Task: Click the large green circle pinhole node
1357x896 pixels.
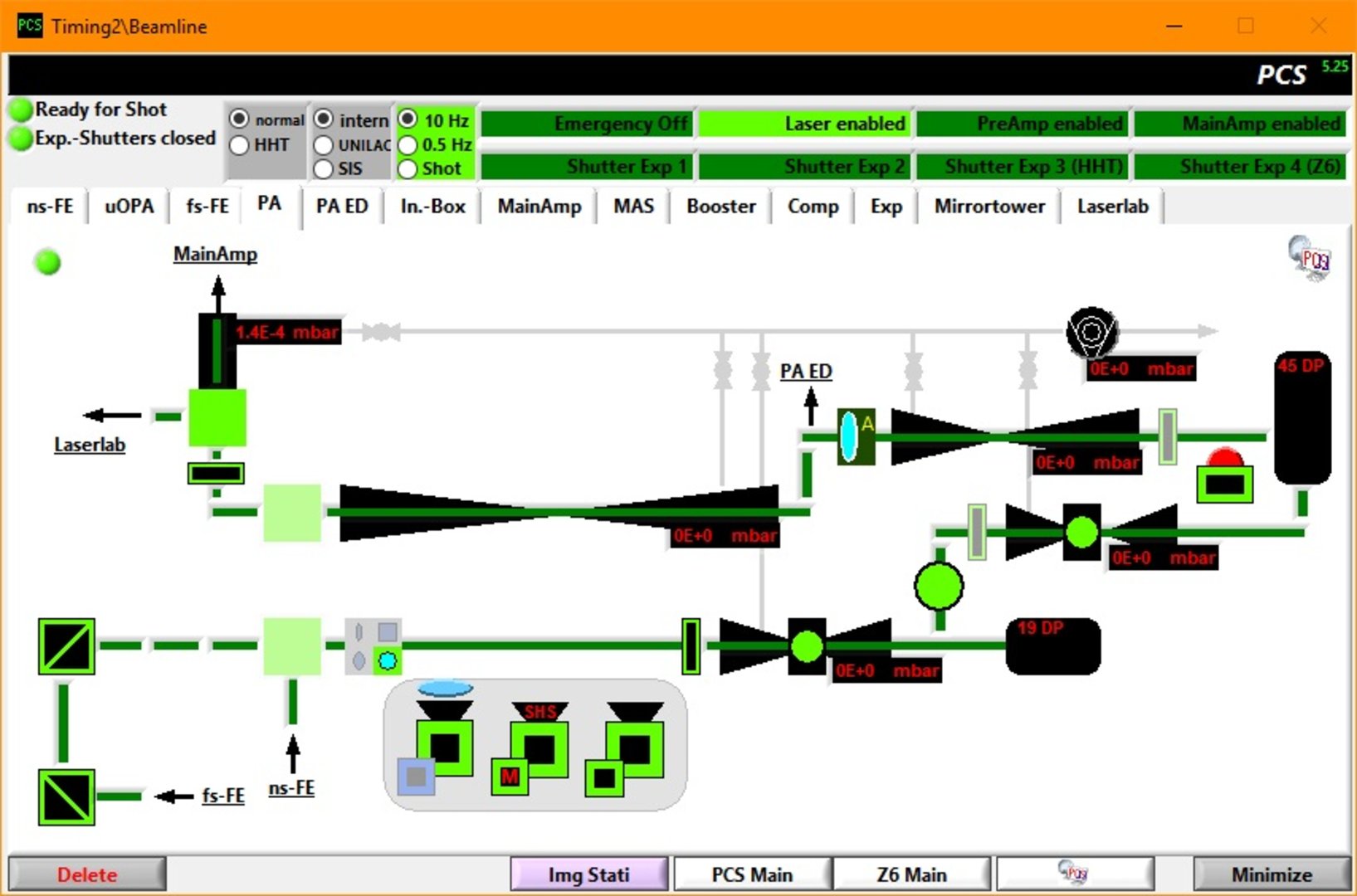Action: point(939,586)
